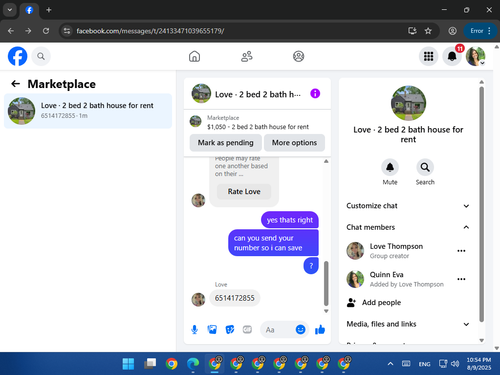Click the address bar URL
The image size is (500, 375).
click(150, 31)
